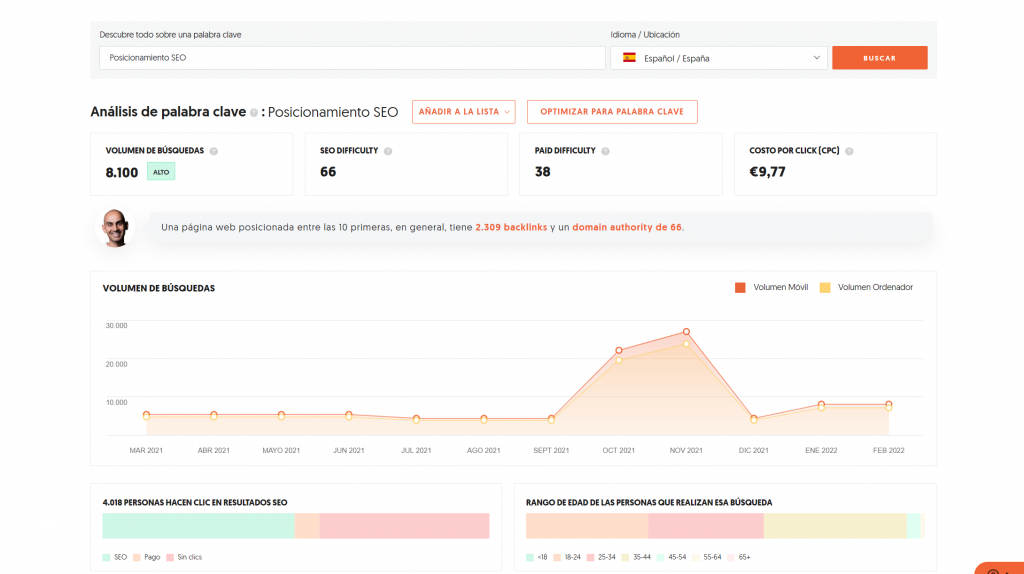Click help icon beside PAID DIFFICULTY
This screenshot has width=1024, height=574.
[605, 151]
